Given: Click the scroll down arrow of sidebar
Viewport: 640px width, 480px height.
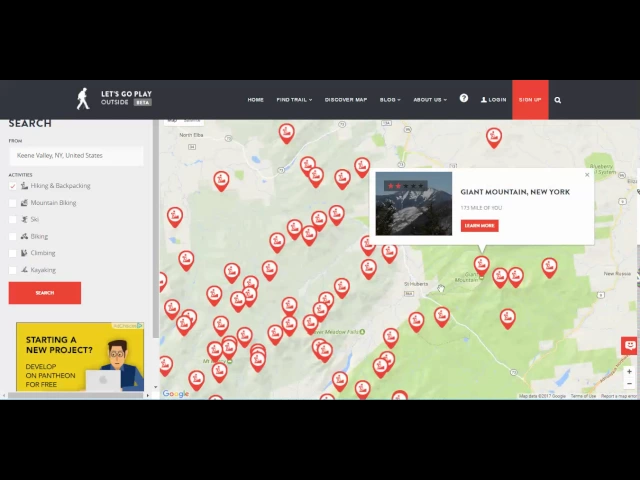Looking at the screenshot, I should (156, 387).
